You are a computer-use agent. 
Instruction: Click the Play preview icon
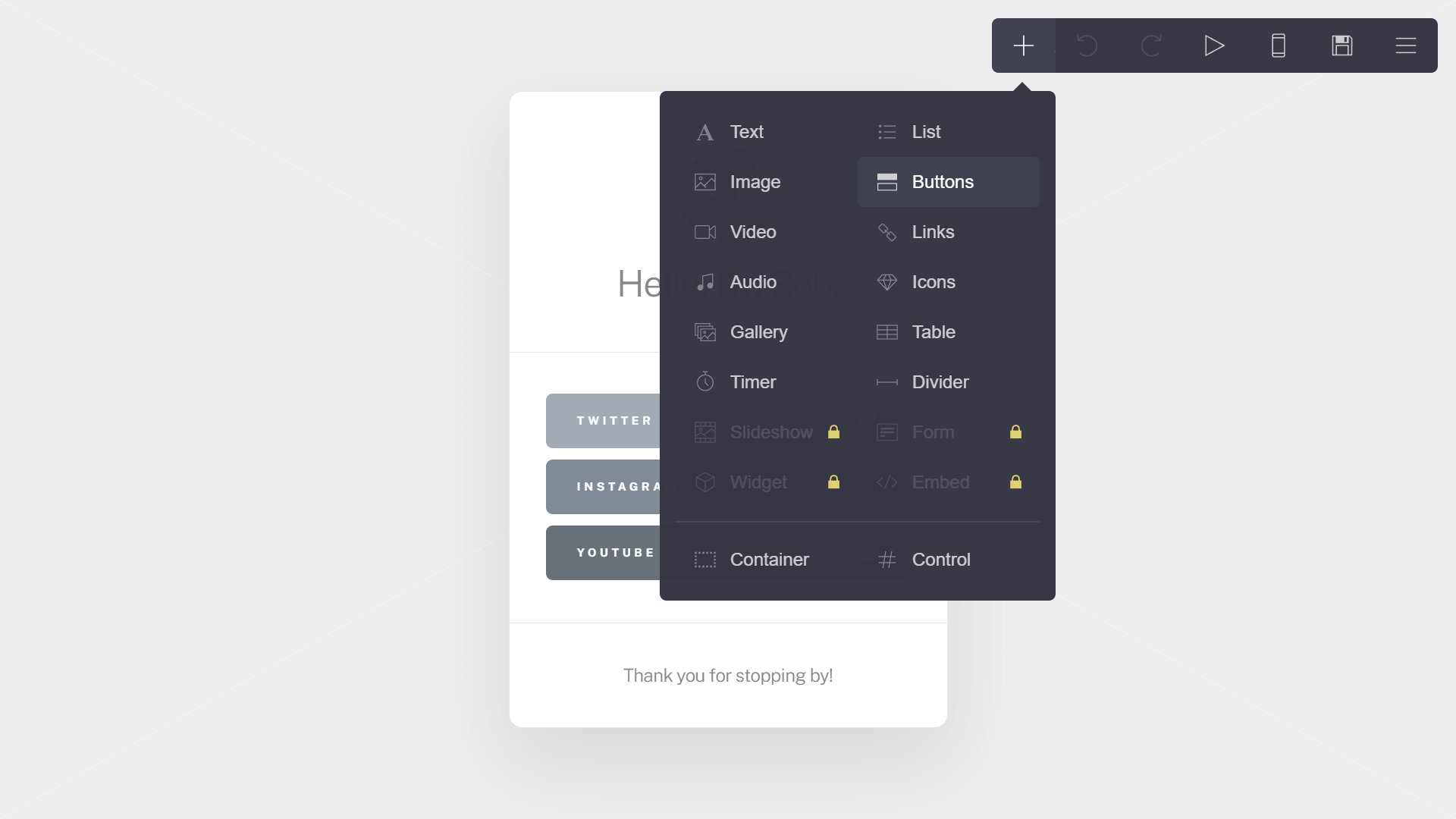tap(1214, 45)
